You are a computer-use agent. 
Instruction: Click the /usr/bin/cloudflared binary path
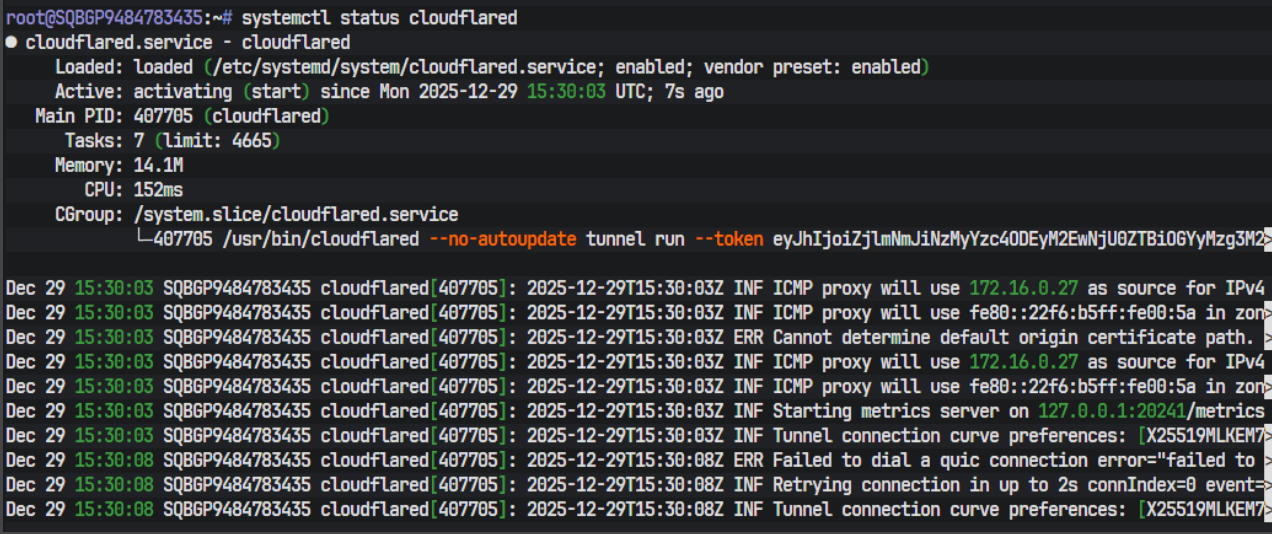320,239
